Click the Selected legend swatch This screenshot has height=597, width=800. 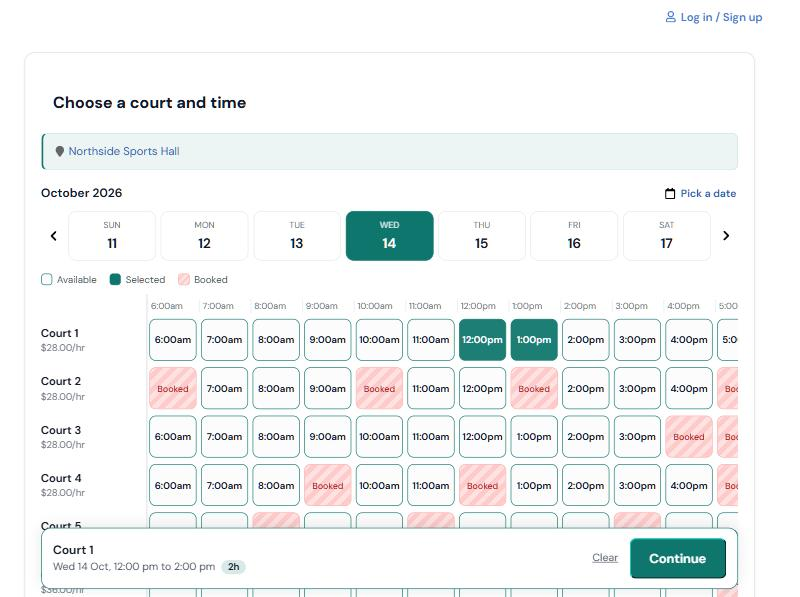(x=115, y=280)
